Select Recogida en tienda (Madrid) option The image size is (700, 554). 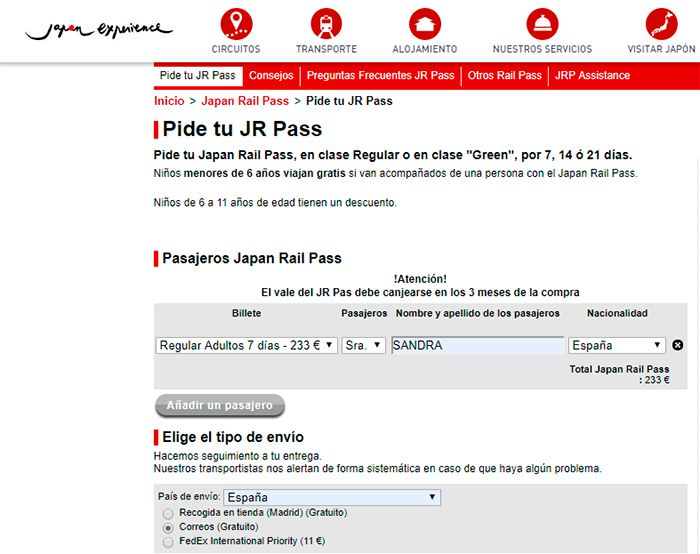click(168, 513)
